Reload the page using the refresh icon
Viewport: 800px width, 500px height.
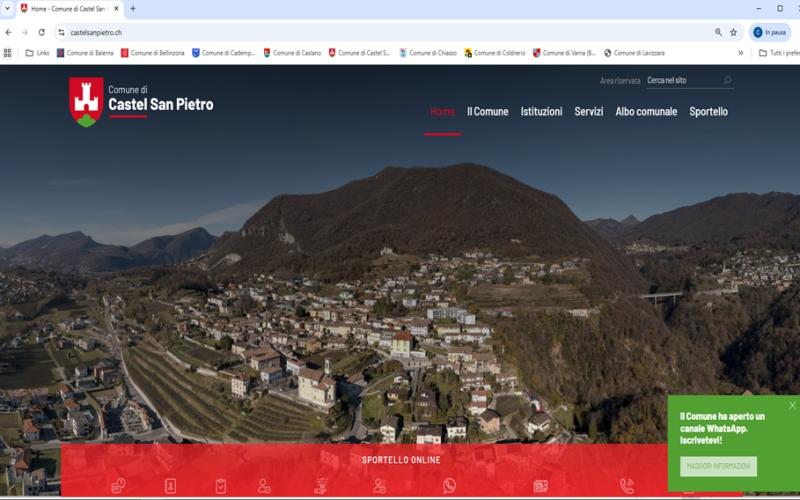pyautogui.click(x=41, y=32)
